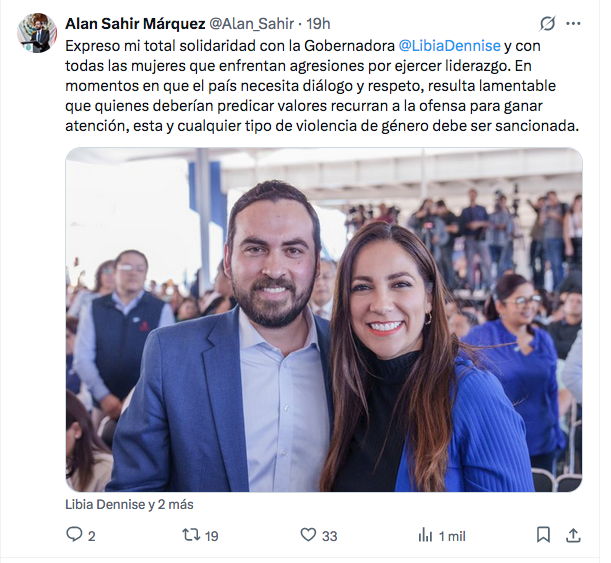
Task: Click the tweet text body to open post
Action: [322, 86]
